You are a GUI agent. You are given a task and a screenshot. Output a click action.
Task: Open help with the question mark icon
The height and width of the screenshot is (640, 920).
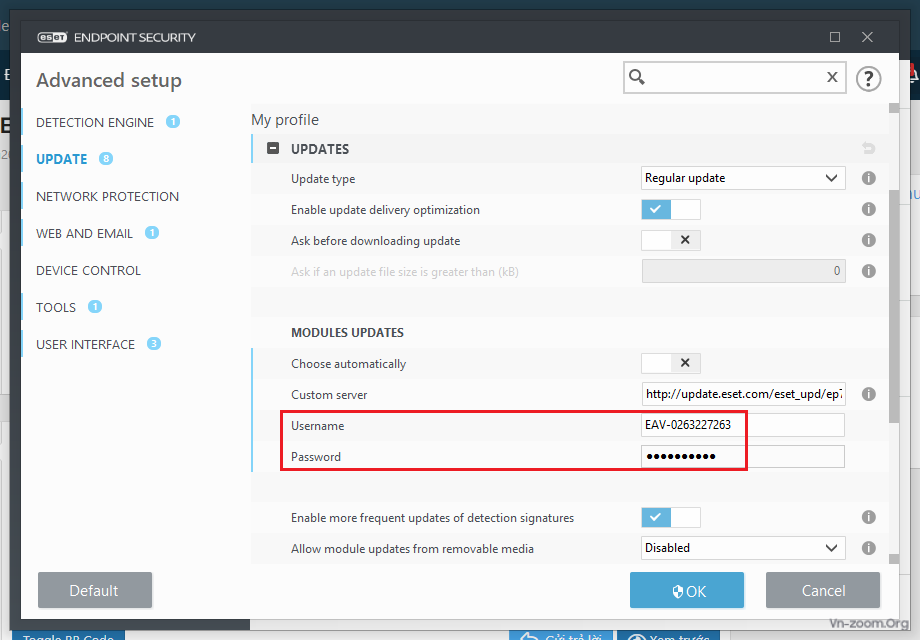click(x=868, y=79)
